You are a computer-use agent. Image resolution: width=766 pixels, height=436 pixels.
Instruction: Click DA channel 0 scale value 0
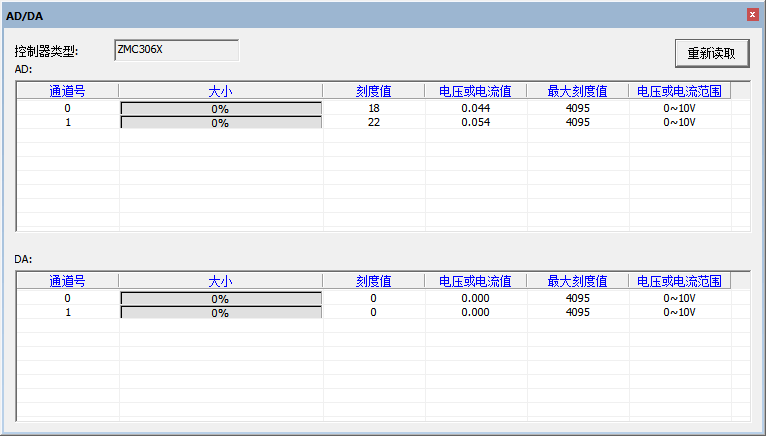point(374,298)
